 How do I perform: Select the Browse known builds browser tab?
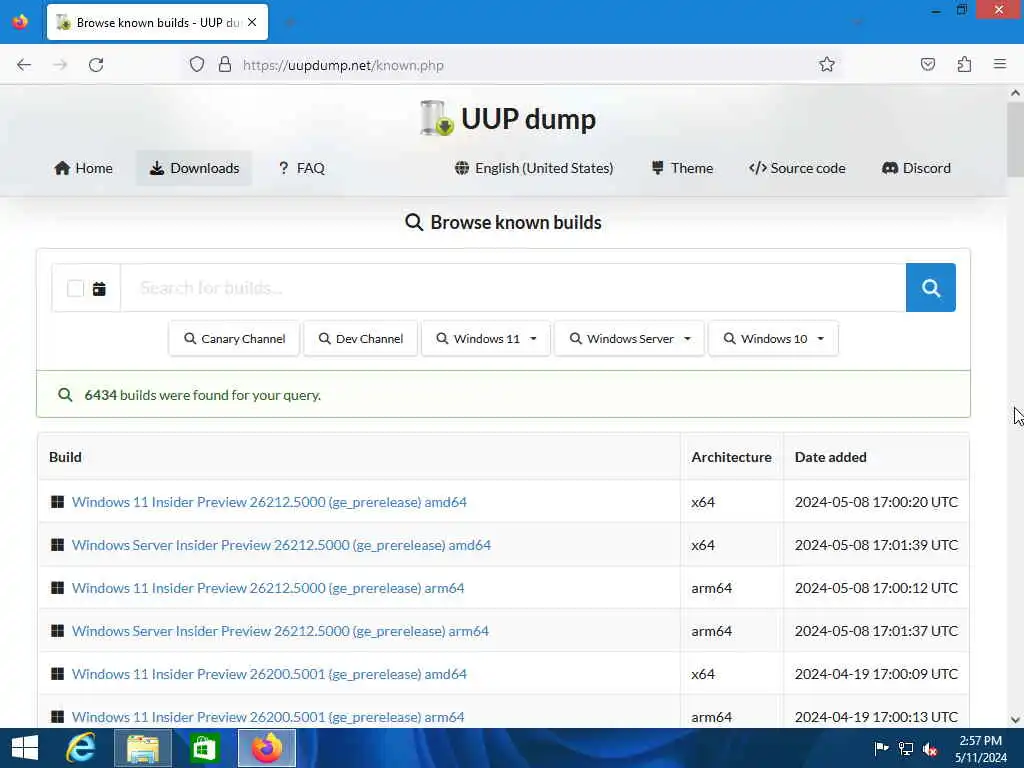(157, 22)
